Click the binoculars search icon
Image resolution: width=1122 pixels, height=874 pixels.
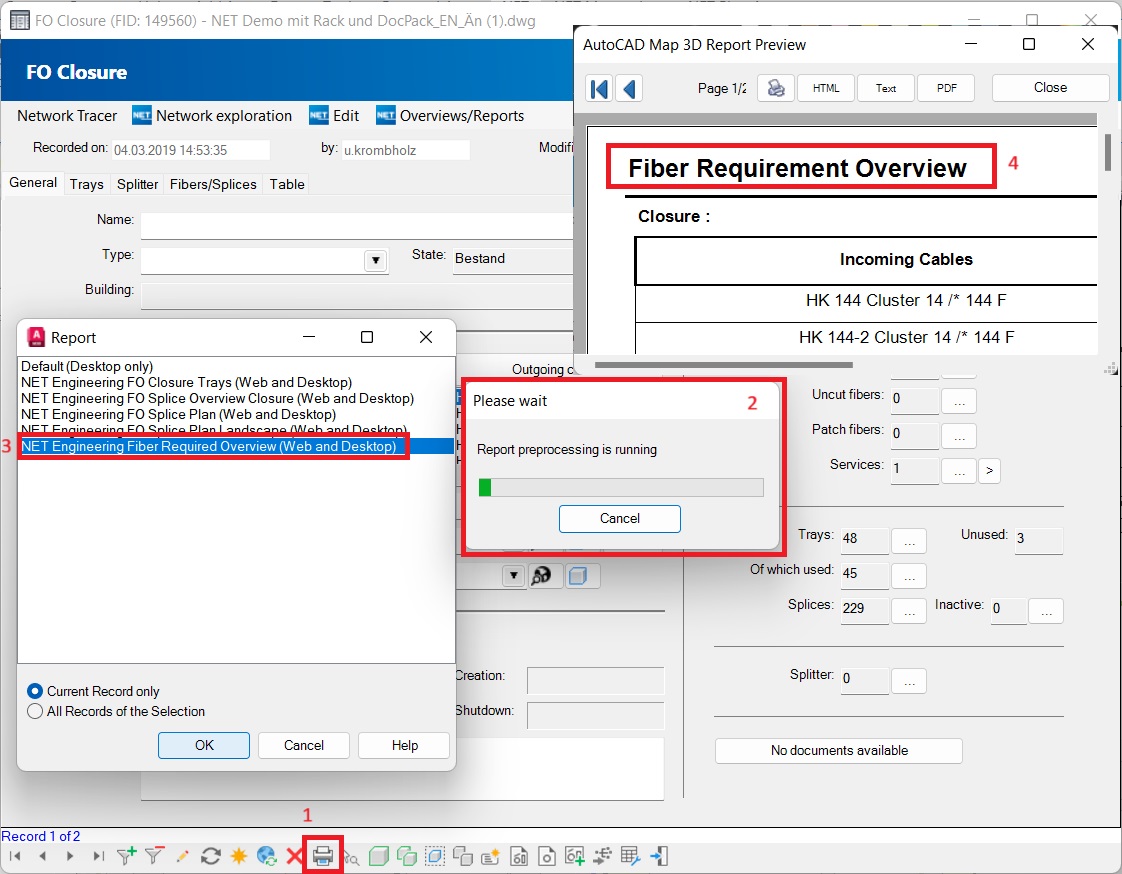pos(542,576)
